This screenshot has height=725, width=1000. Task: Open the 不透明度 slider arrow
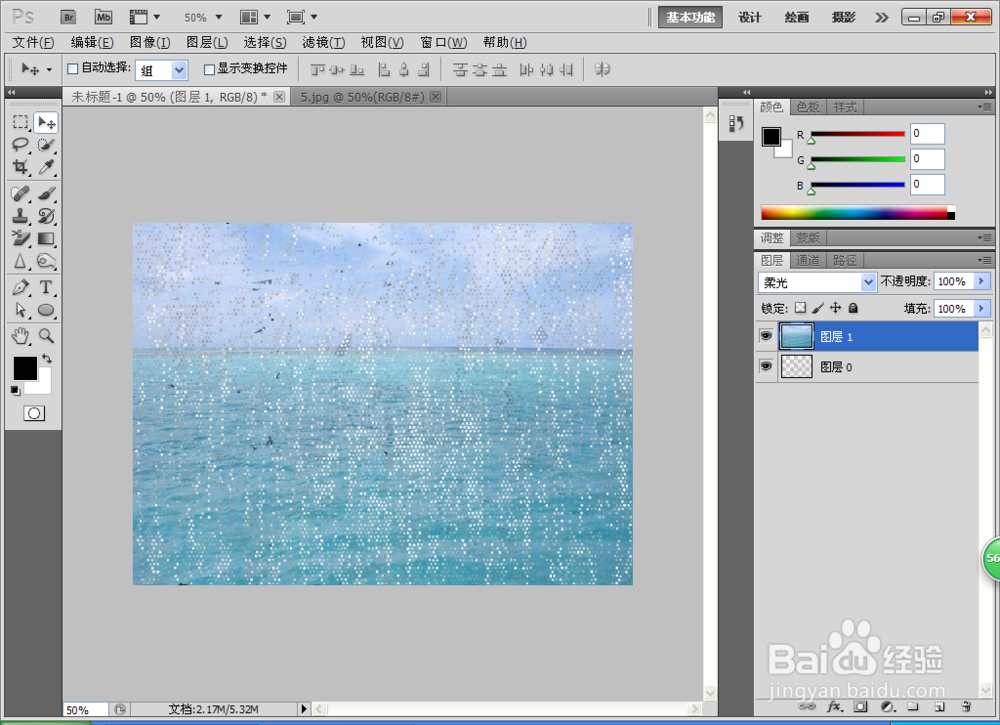pos(982,281)
